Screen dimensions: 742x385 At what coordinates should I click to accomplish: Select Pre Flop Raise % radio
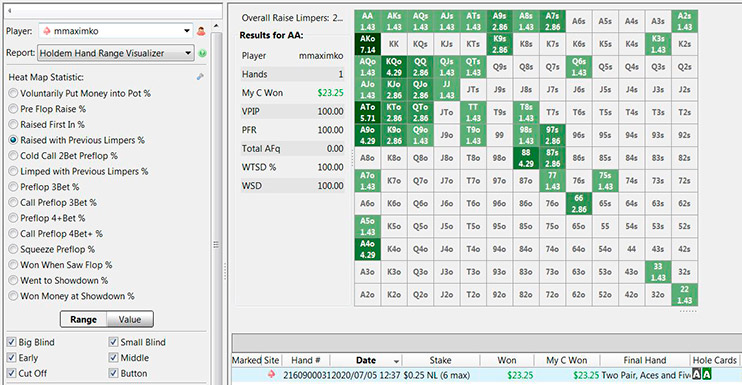(13, 109)
